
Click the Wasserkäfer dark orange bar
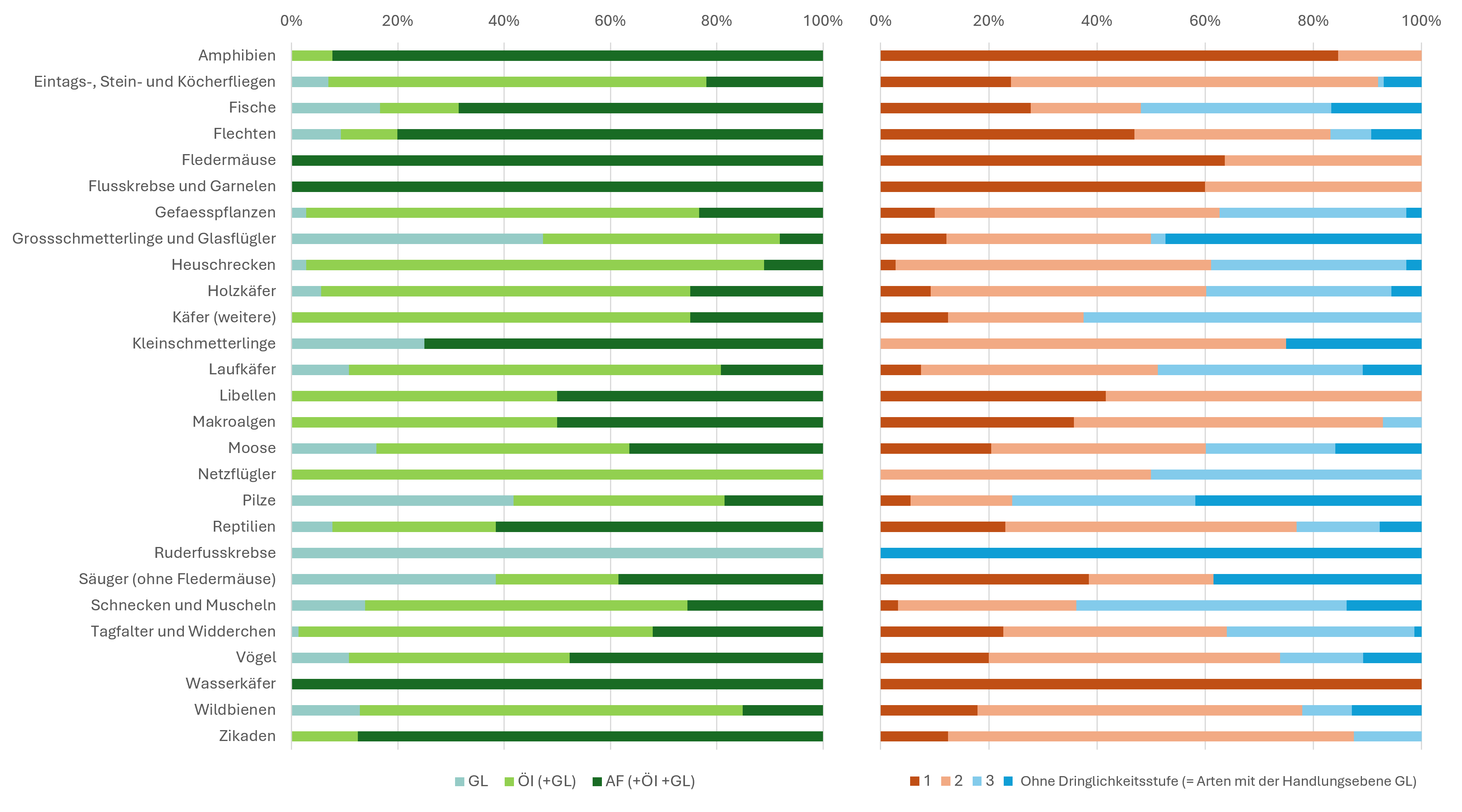(x=1151, y=684)
